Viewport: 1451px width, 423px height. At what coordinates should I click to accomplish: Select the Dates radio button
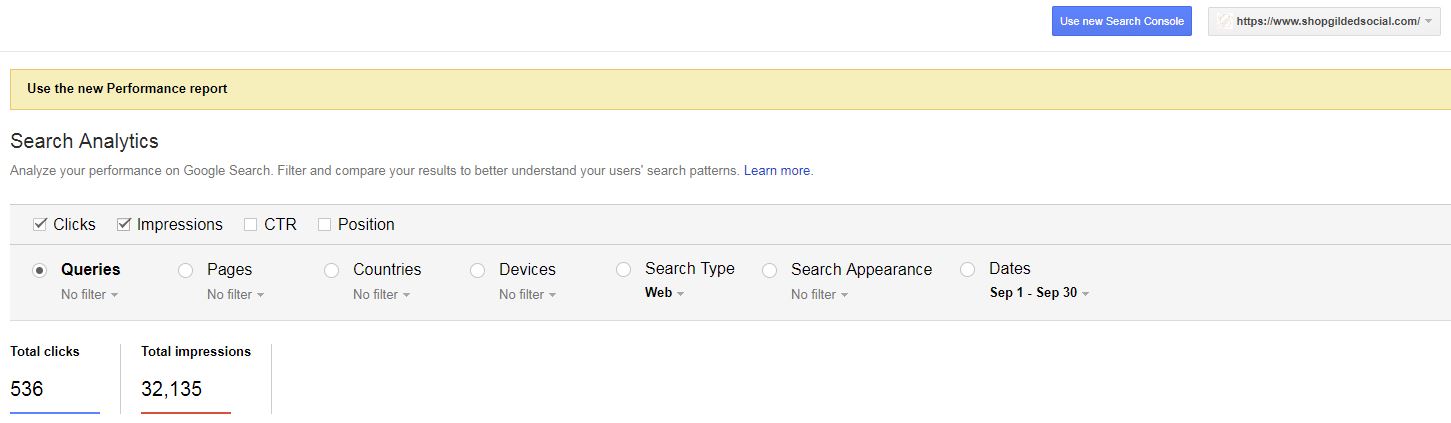pyautogui.click(x=967, y=270)
